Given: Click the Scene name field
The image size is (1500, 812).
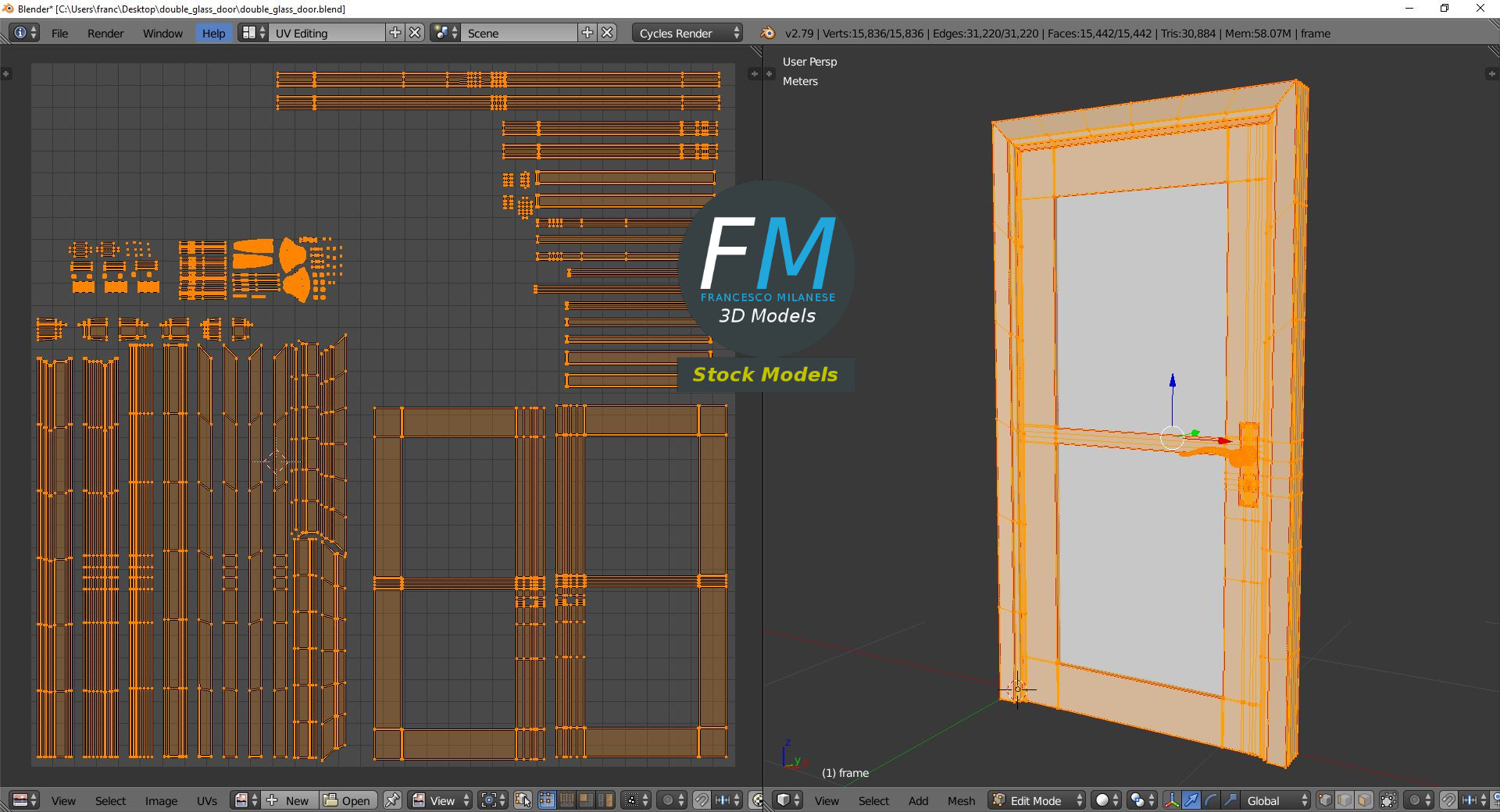Looking at the screenshot, I should coord(519,33).
